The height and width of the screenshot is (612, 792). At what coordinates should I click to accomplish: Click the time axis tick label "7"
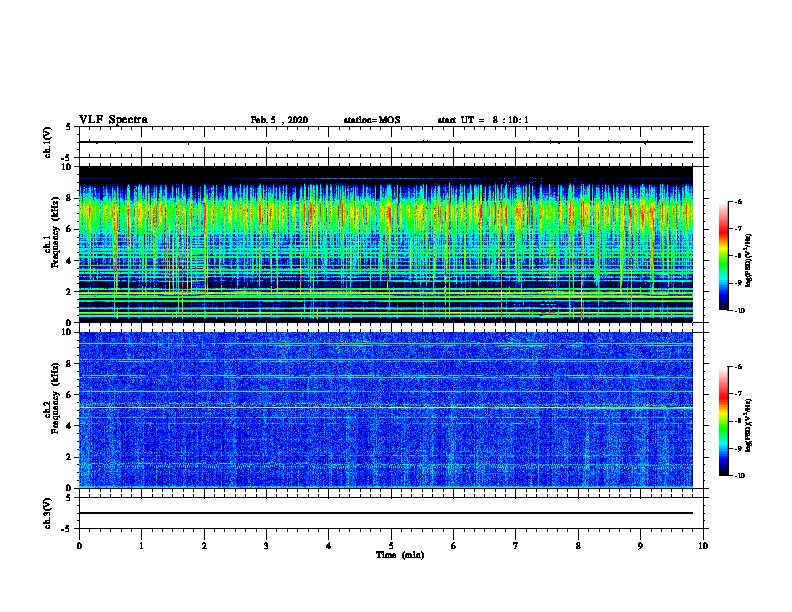(x=516, y=546)
